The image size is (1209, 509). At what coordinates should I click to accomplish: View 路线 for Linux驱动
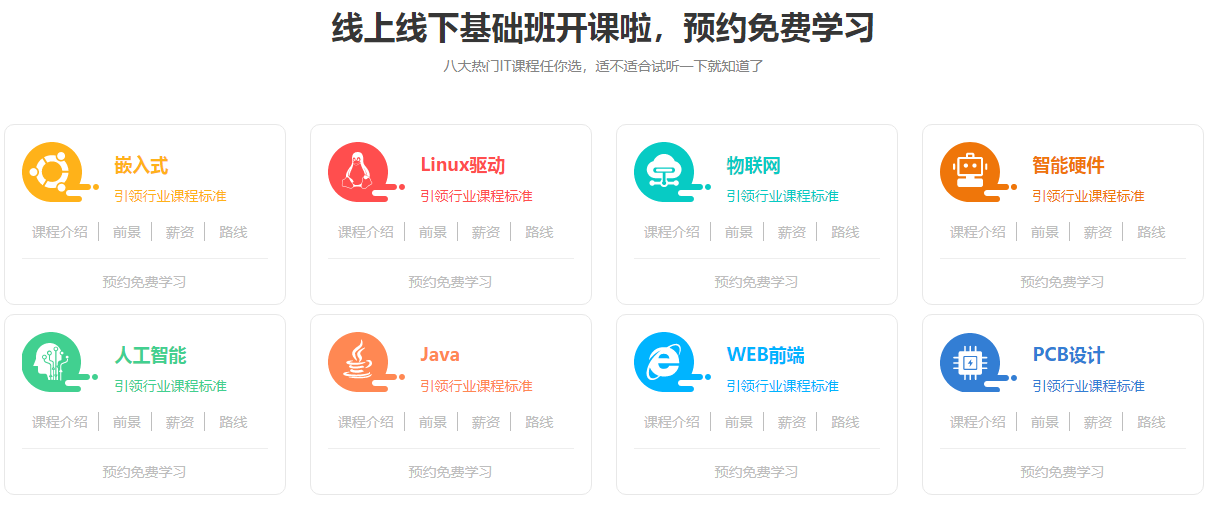click(x=539, y=232)
